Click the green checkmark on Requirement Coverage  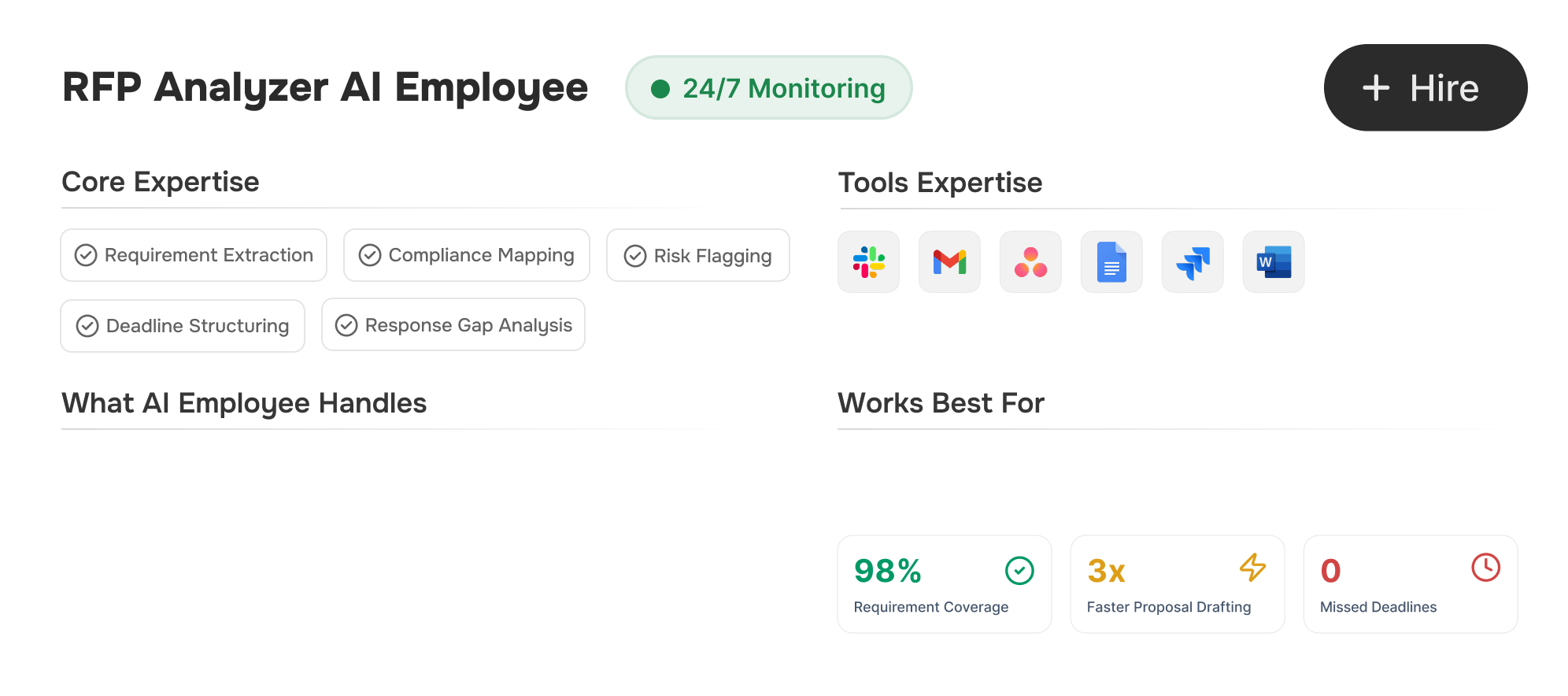[1019, 571]
